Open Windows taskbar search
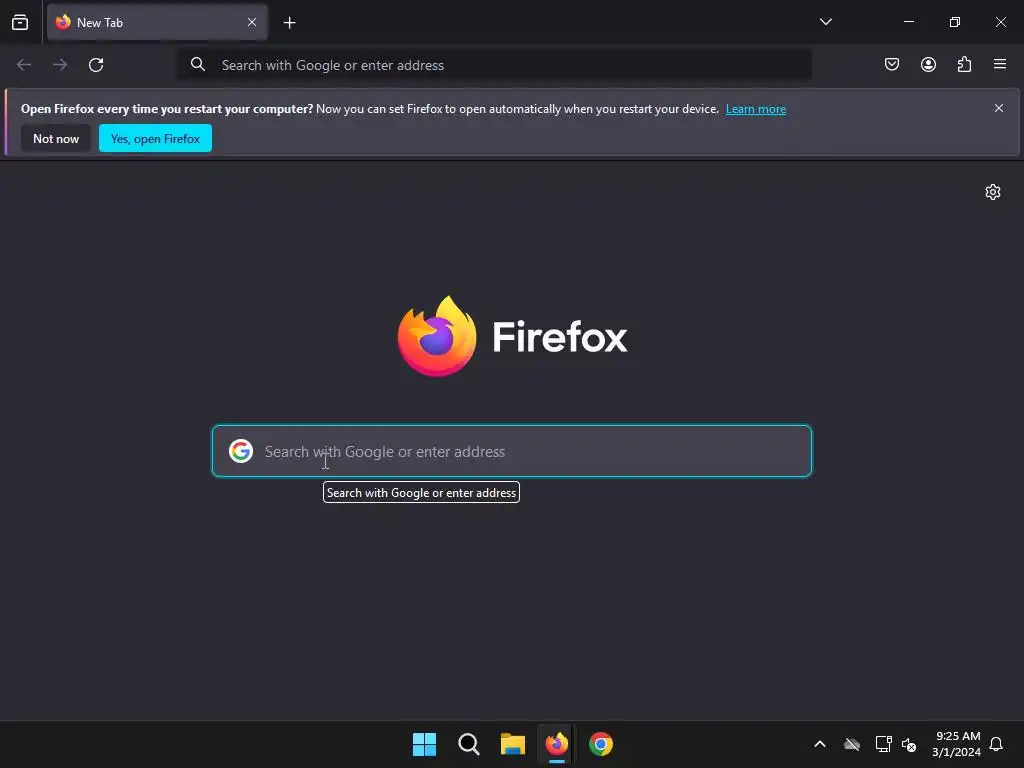 coord(468,744)
